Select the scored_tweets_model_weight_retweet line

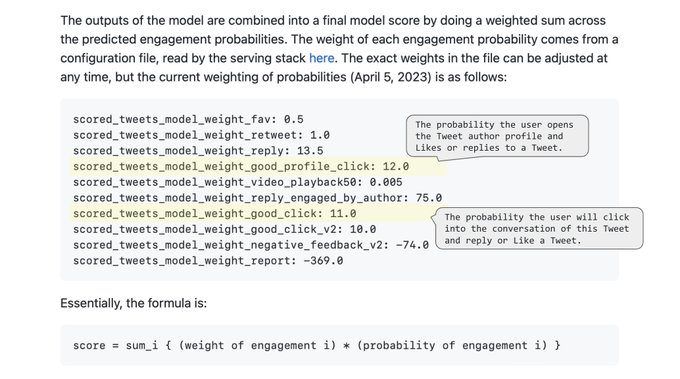(201, 135)
